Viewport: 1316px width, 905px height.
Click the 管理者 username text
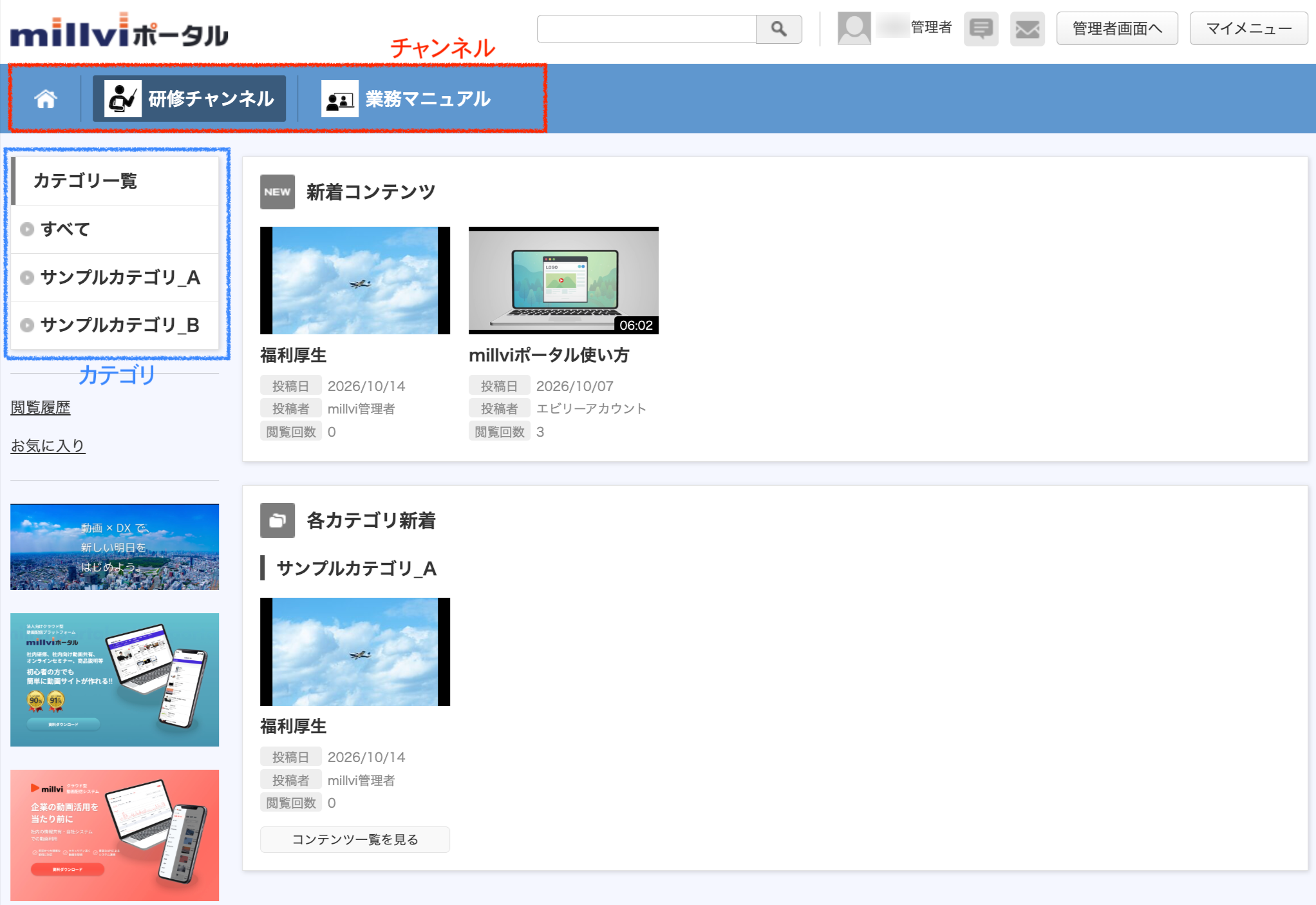coord(931,27)
